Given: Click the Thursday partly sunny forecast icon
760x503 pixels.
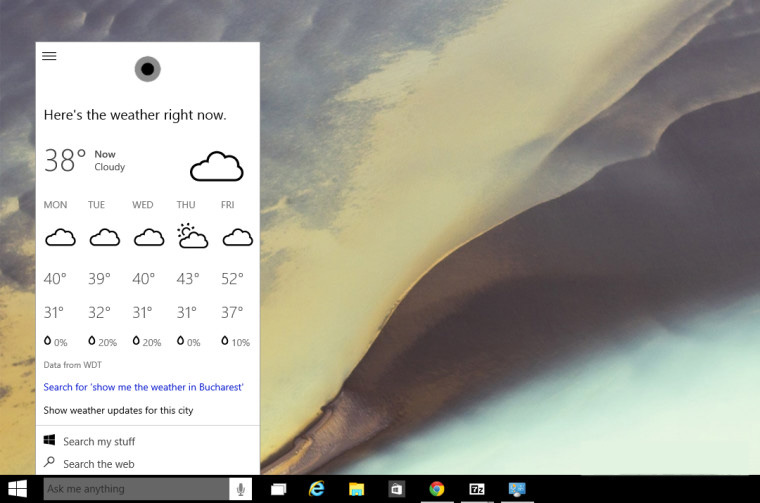Looking at the screenshot, I should pos(192,237).
